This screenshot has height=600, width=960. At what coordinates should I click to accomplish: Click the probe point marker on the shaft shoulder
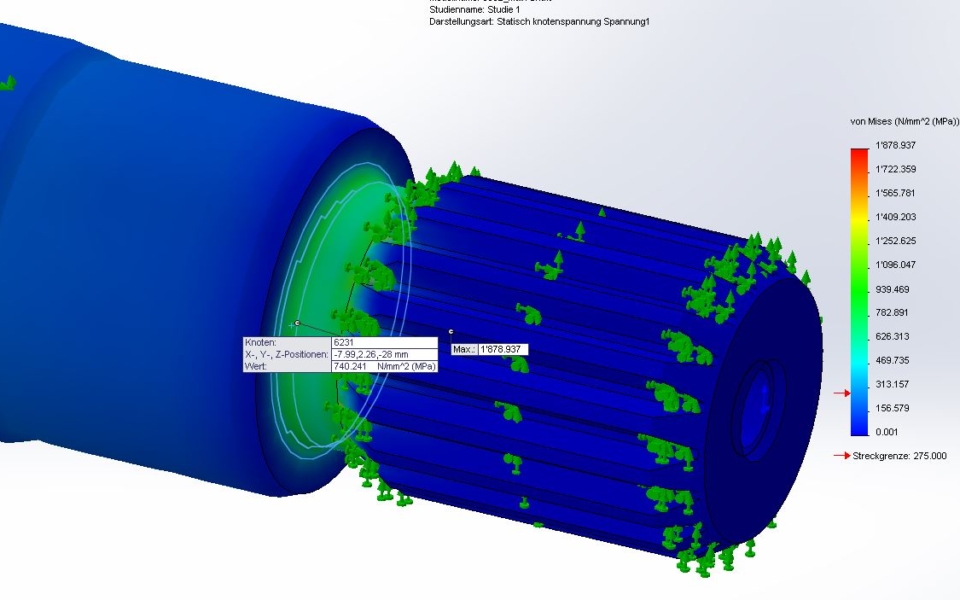coord(297,323)
